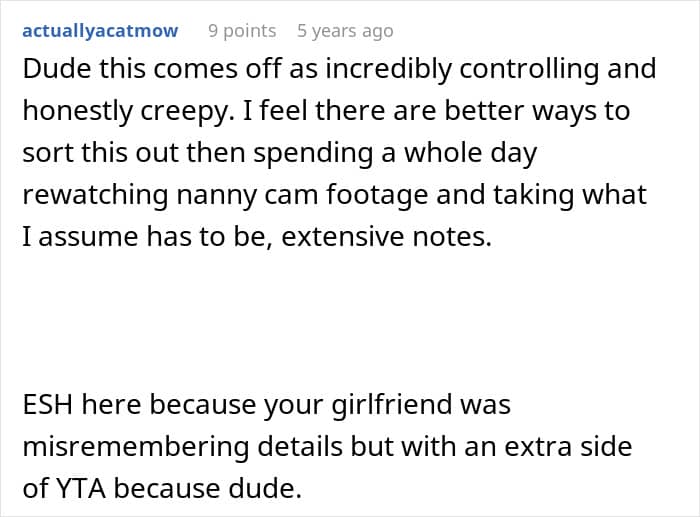Open the actuallyacatmow user profile
Screen dimensions: 700x517
click(x=100, y=31)
